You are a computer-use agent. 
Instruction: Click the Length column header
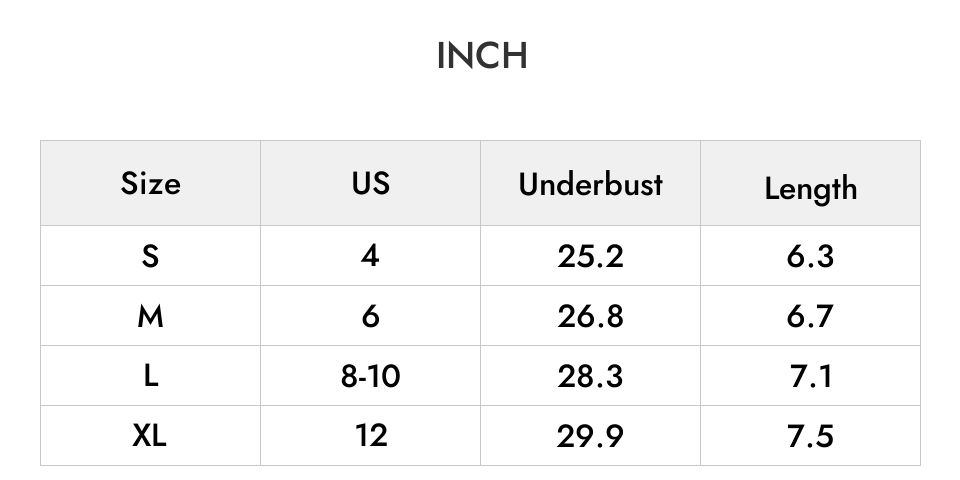click(x=810, y=183)
